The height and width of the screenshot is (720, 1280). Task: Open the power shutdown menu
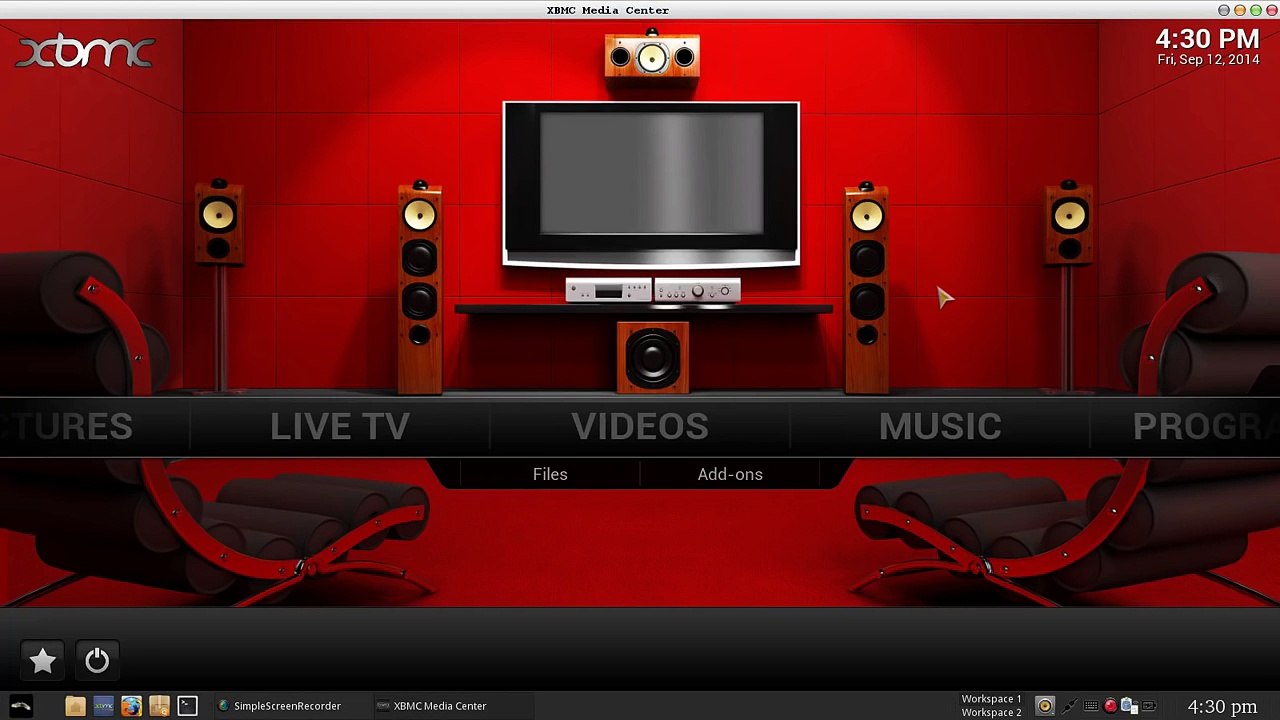[97, 661]
